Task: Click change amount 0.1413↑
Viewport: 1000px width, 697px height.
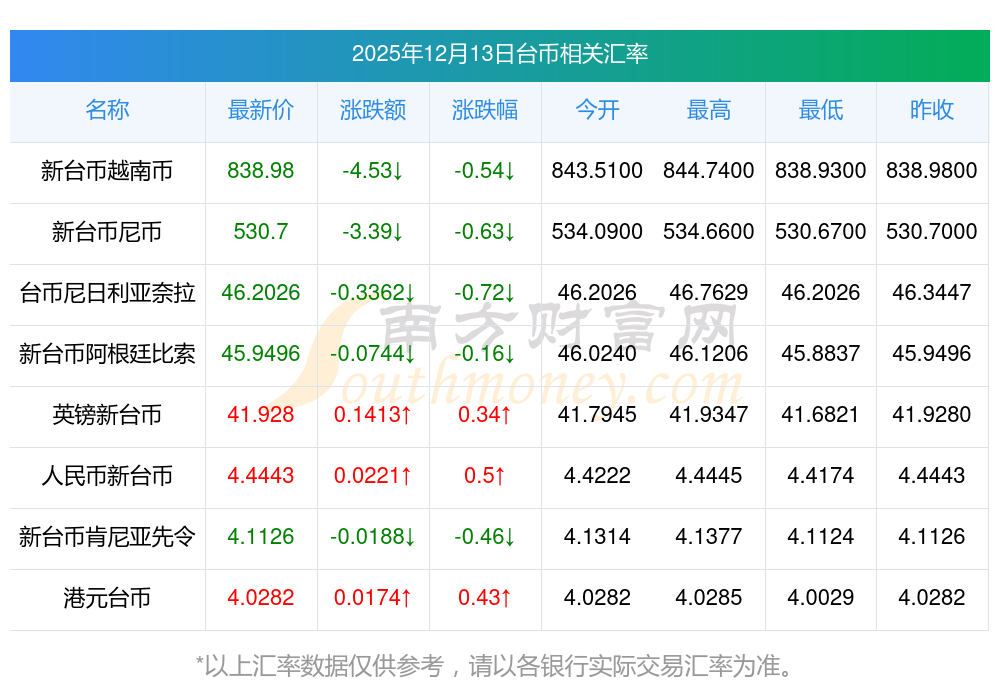Action: 372,415
